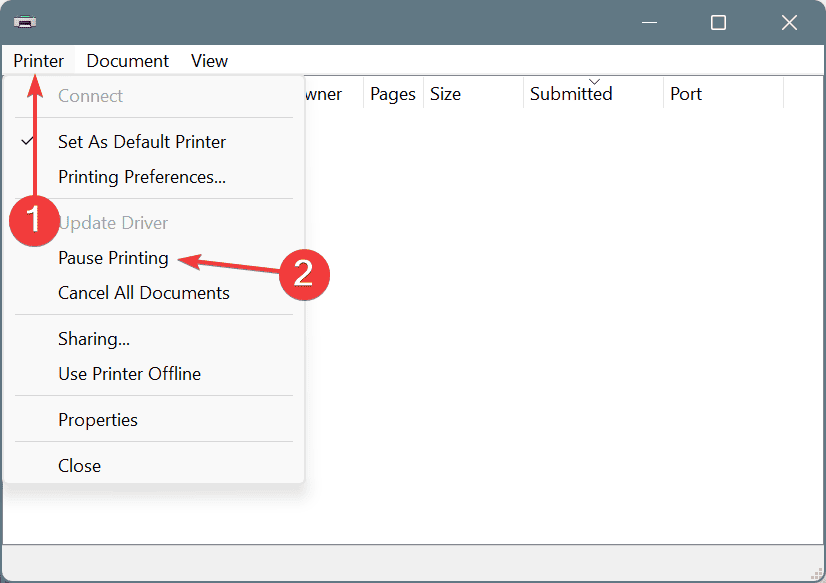Minimize the print queue window
This screenshot has height=583, width=826.
pos(650,23)
